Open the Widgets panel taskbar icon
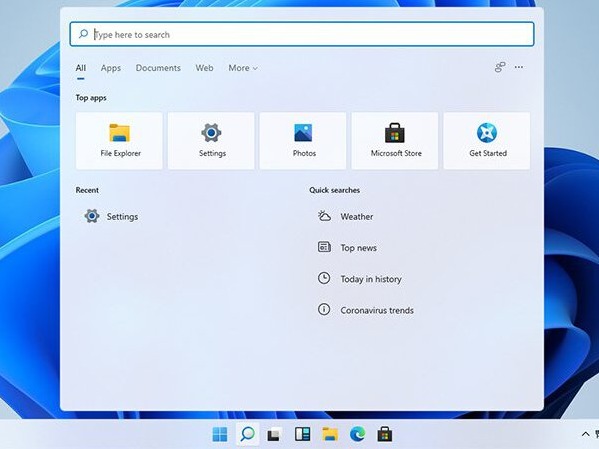The height and width of the screenshot is (449, 599). point(302,434)
